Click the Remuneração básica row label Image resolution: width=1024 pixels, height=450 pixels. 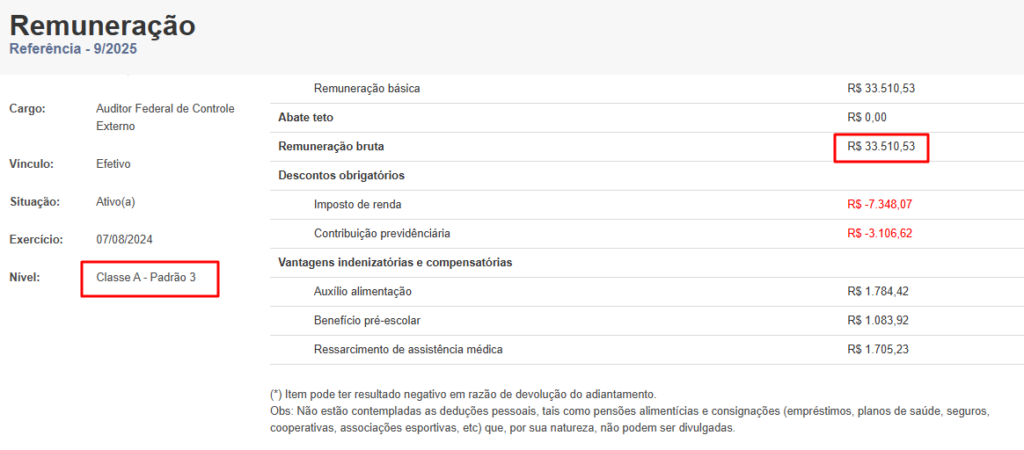pos(367,88)
